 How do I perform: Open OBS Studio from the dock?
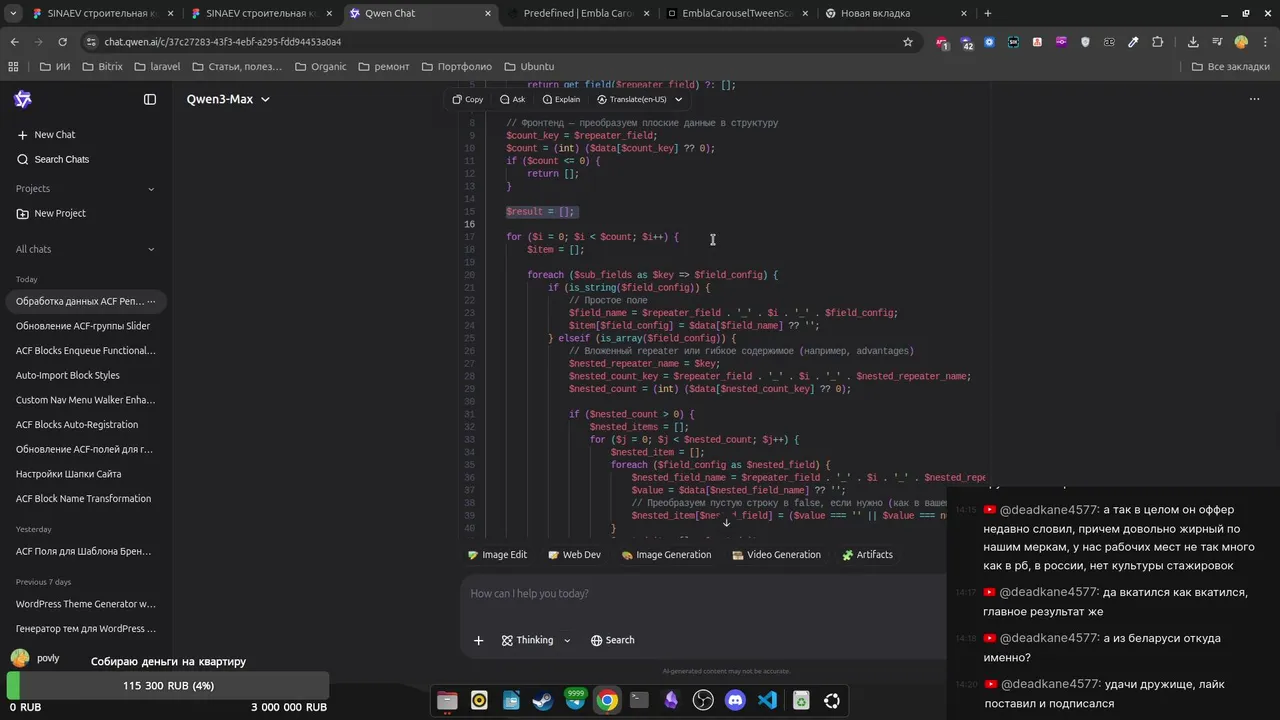[703, 701]
